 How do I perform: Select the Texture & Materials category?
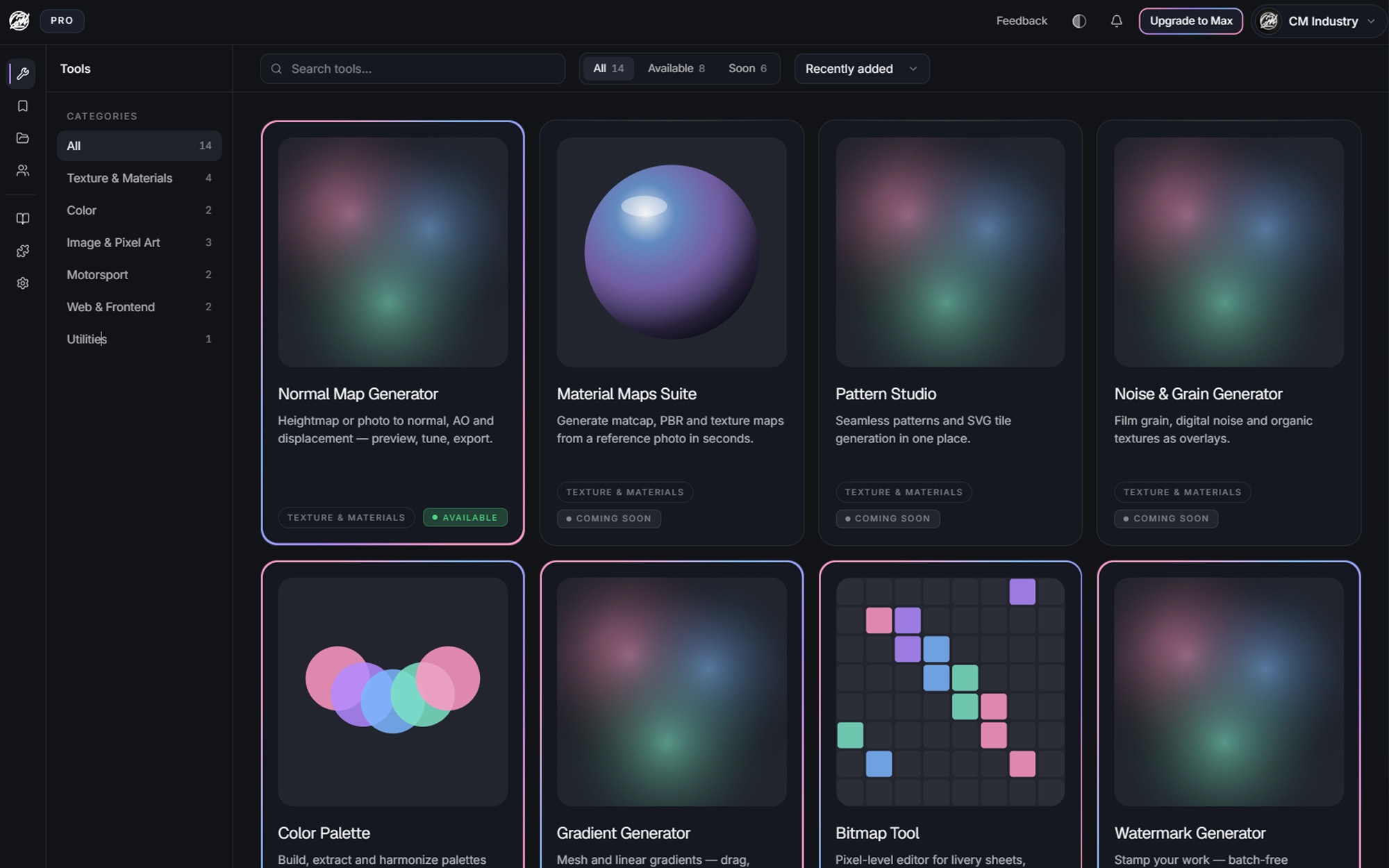(139, 178)
